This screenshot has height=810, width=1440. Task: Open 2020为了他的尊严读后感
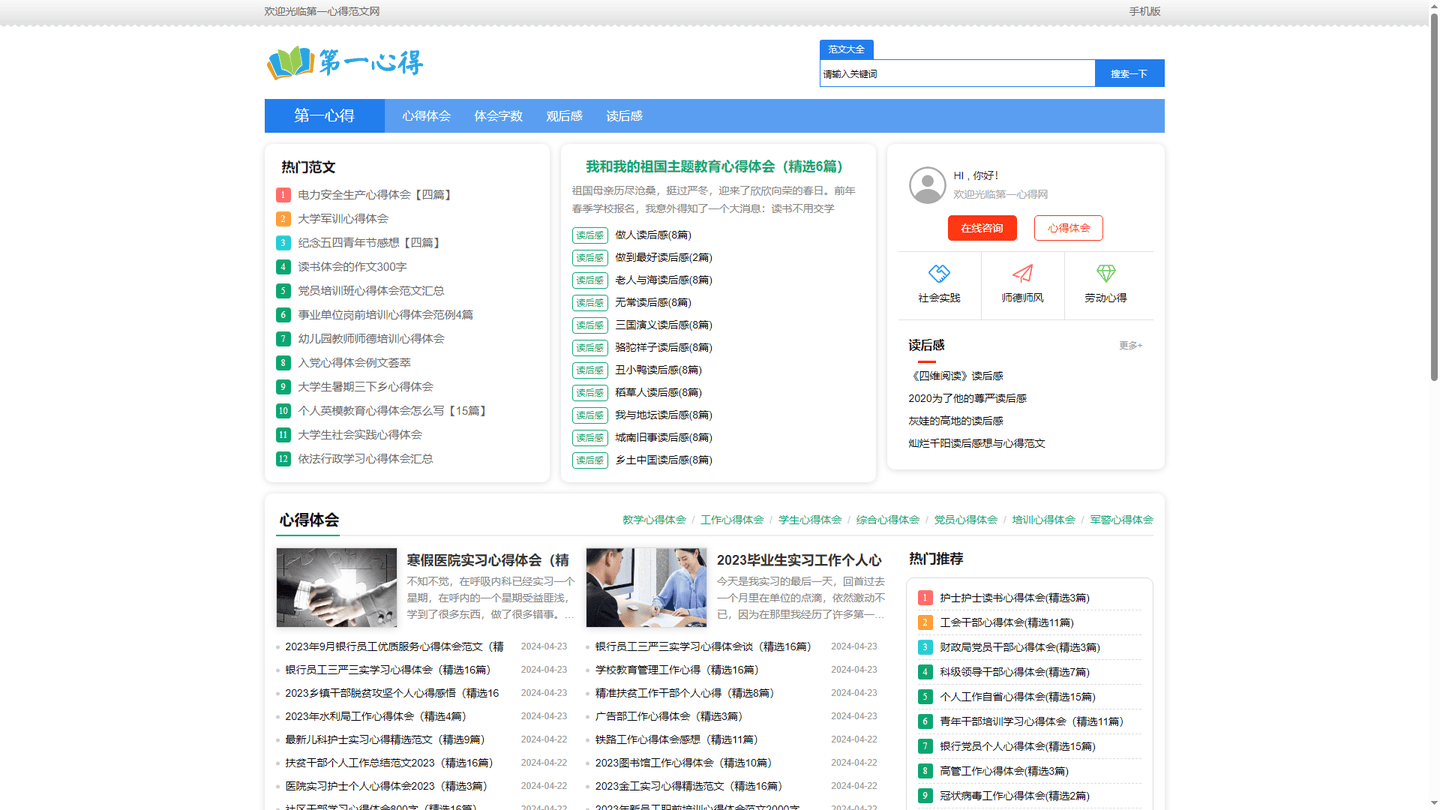(x=967, y=398)
